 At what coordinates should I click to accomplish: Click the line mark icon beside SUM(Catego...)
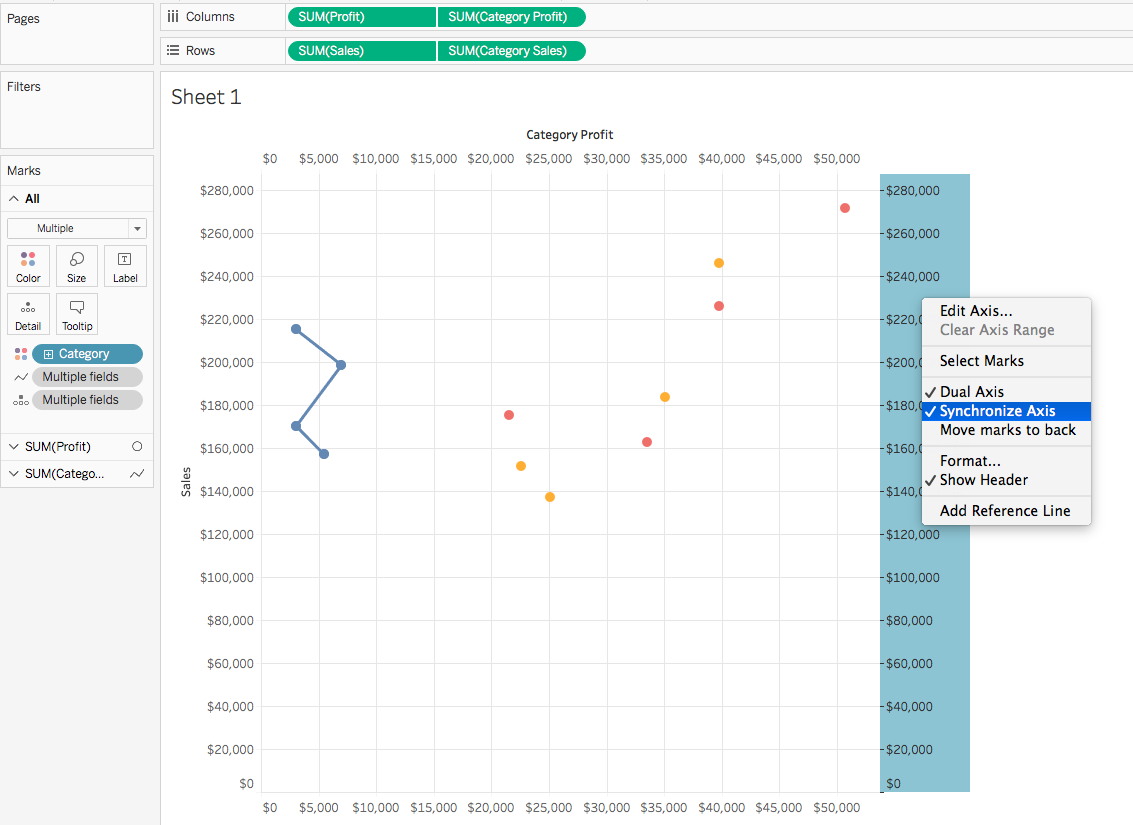click(x=137, y=474)
